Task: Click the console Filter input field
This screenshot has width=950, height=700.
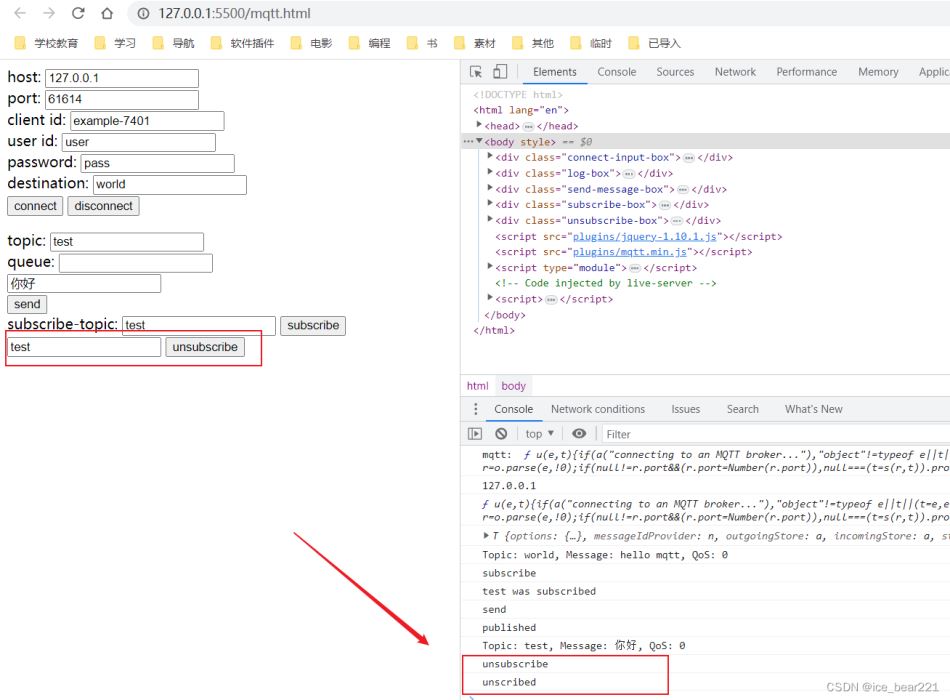Action: click(700, 434)
